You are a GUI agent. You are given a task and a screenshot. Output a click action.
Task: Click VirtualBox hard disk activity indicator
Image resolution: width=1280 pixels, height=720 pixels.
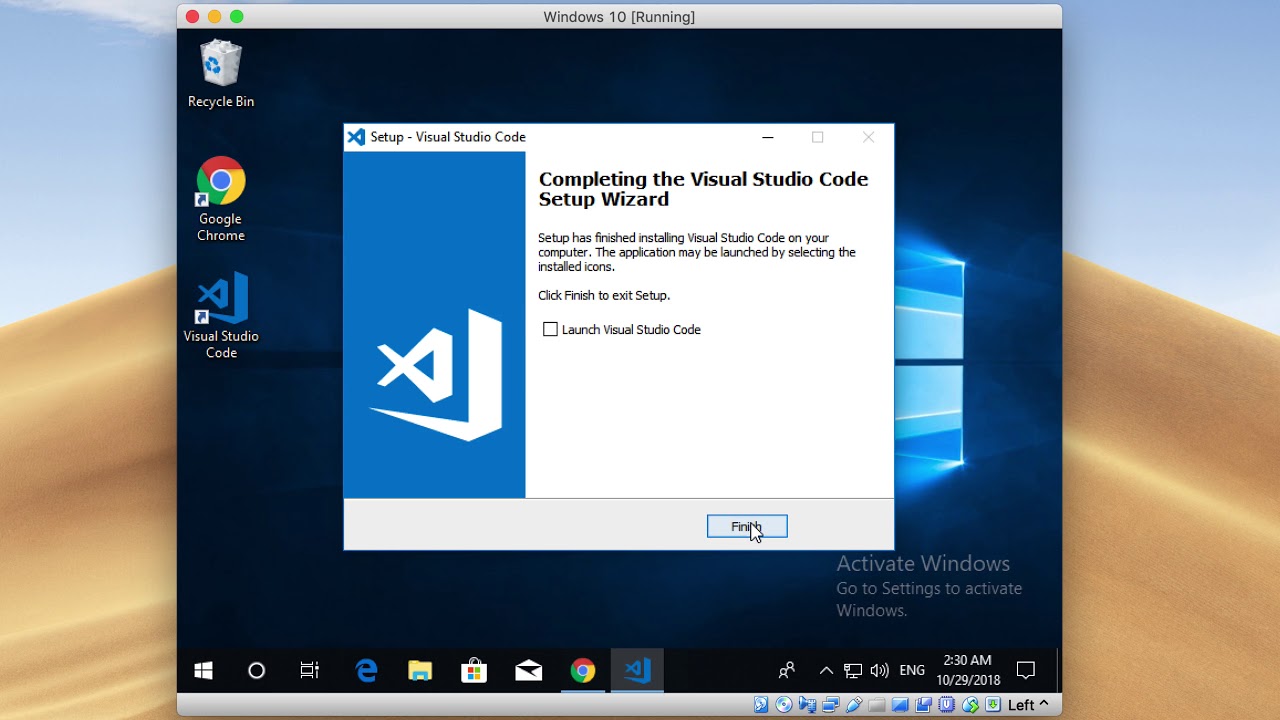point(761,705)
